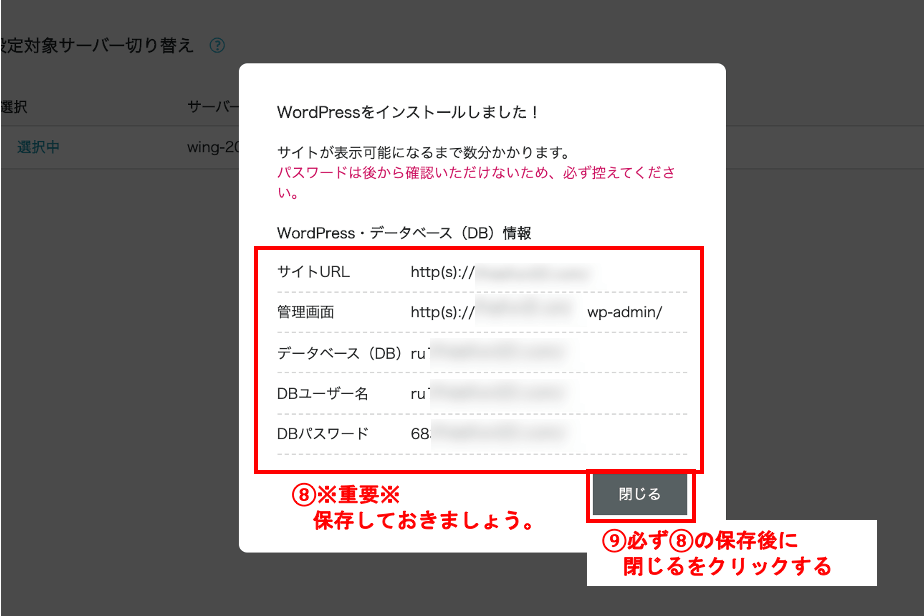Click the wp-admin/ text in 管理画面 row
Screen dimensions: 924x616
[x=625, y=312]
